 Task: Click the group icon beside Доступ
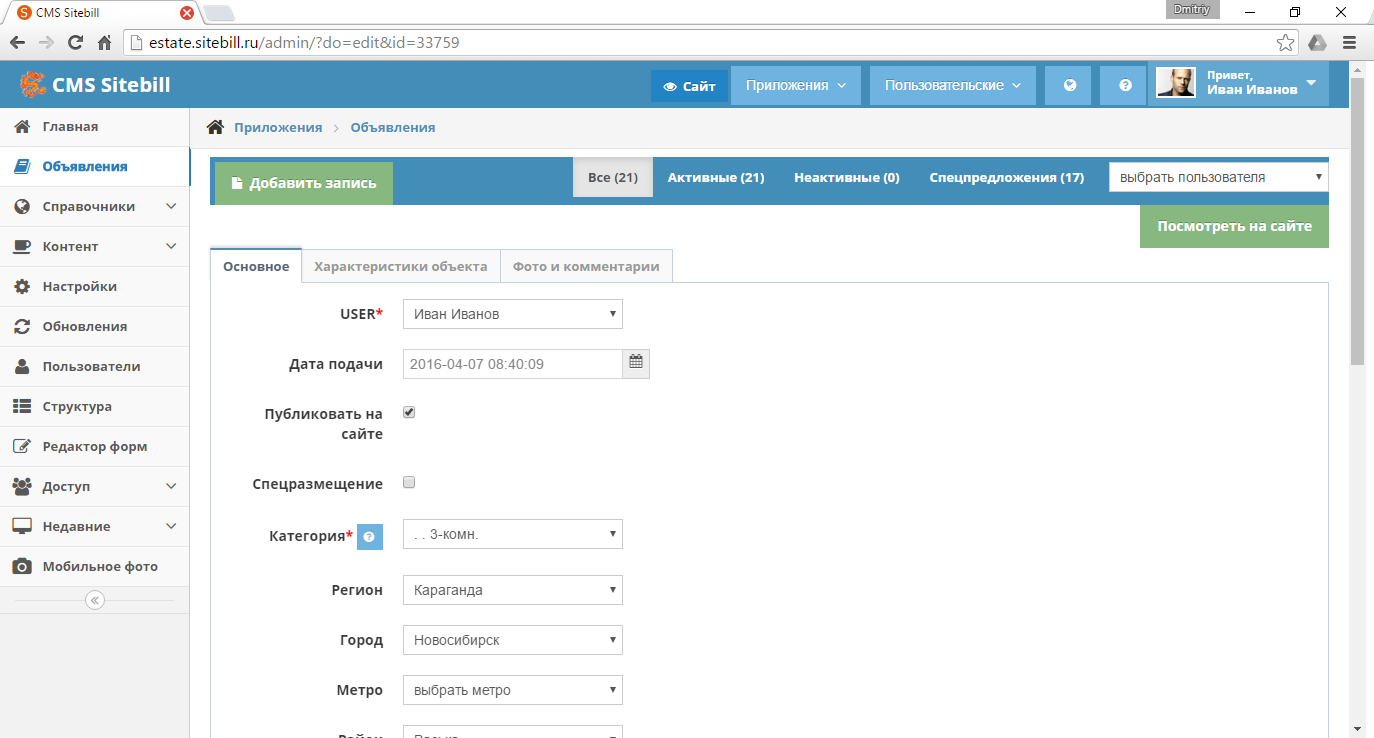click(x=22, y=487)
